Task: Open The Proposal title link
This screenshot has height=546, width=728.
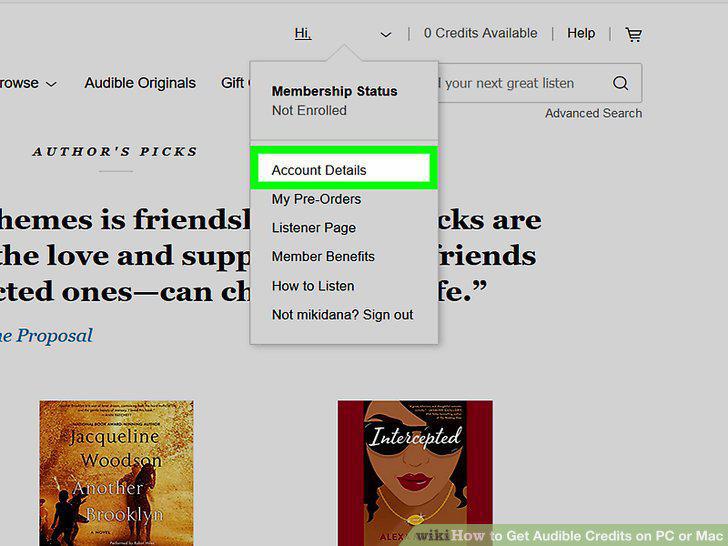Action: pos(46,336)
